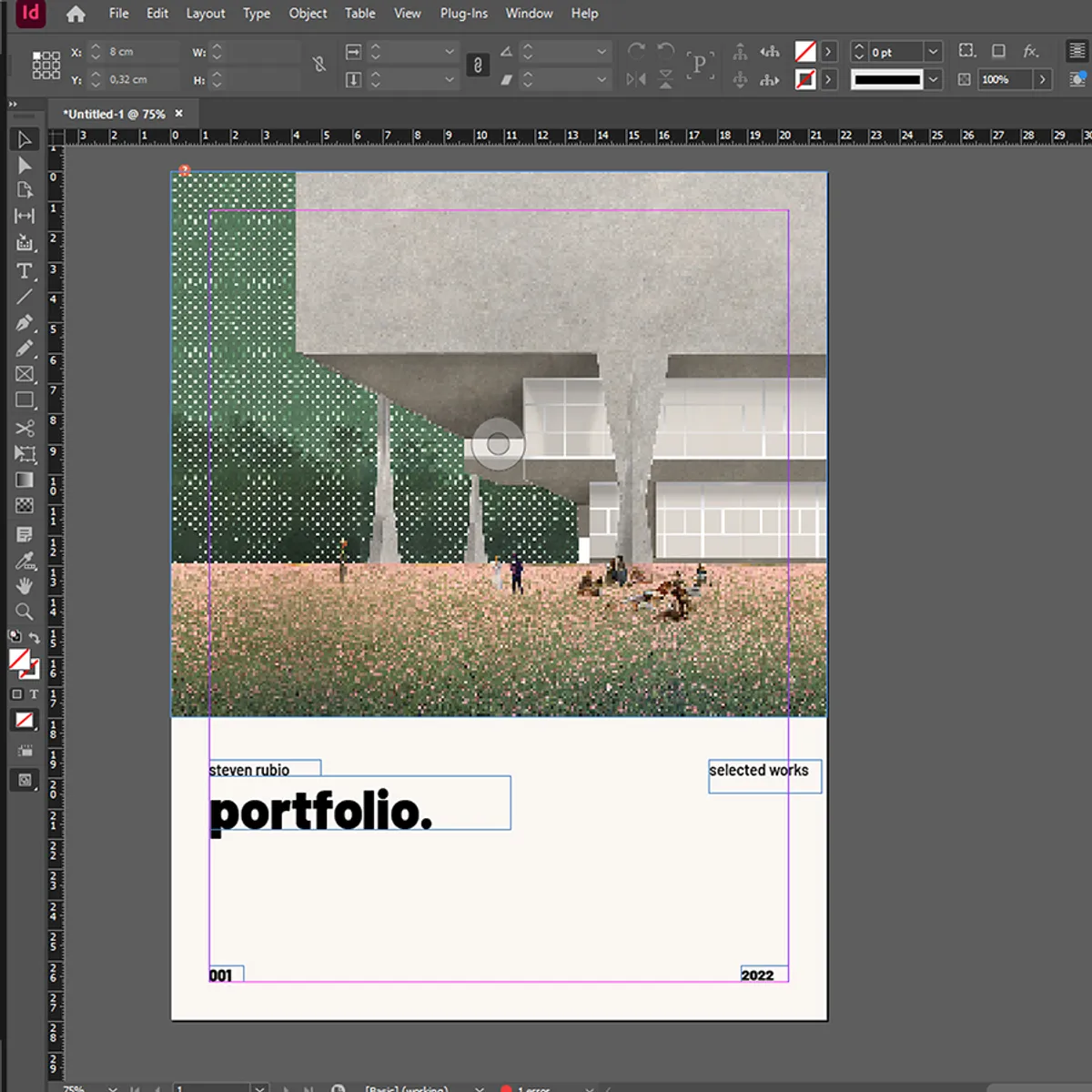The width and height of the screenshot is (1092, 1092).
Task: Open the effects fx menu in control panel
Action: (x=1031, y=51)
